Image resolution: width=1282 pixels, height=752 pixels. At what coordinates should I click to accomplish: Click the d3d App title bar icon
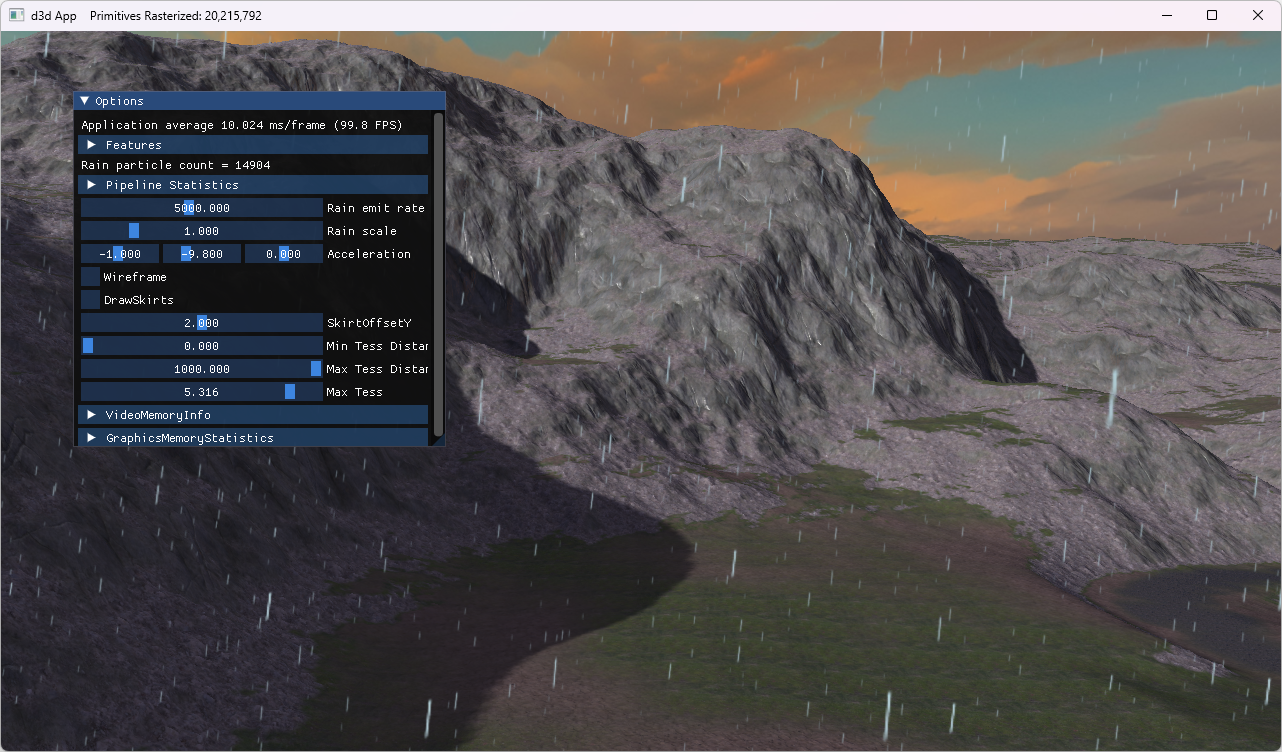16,16
